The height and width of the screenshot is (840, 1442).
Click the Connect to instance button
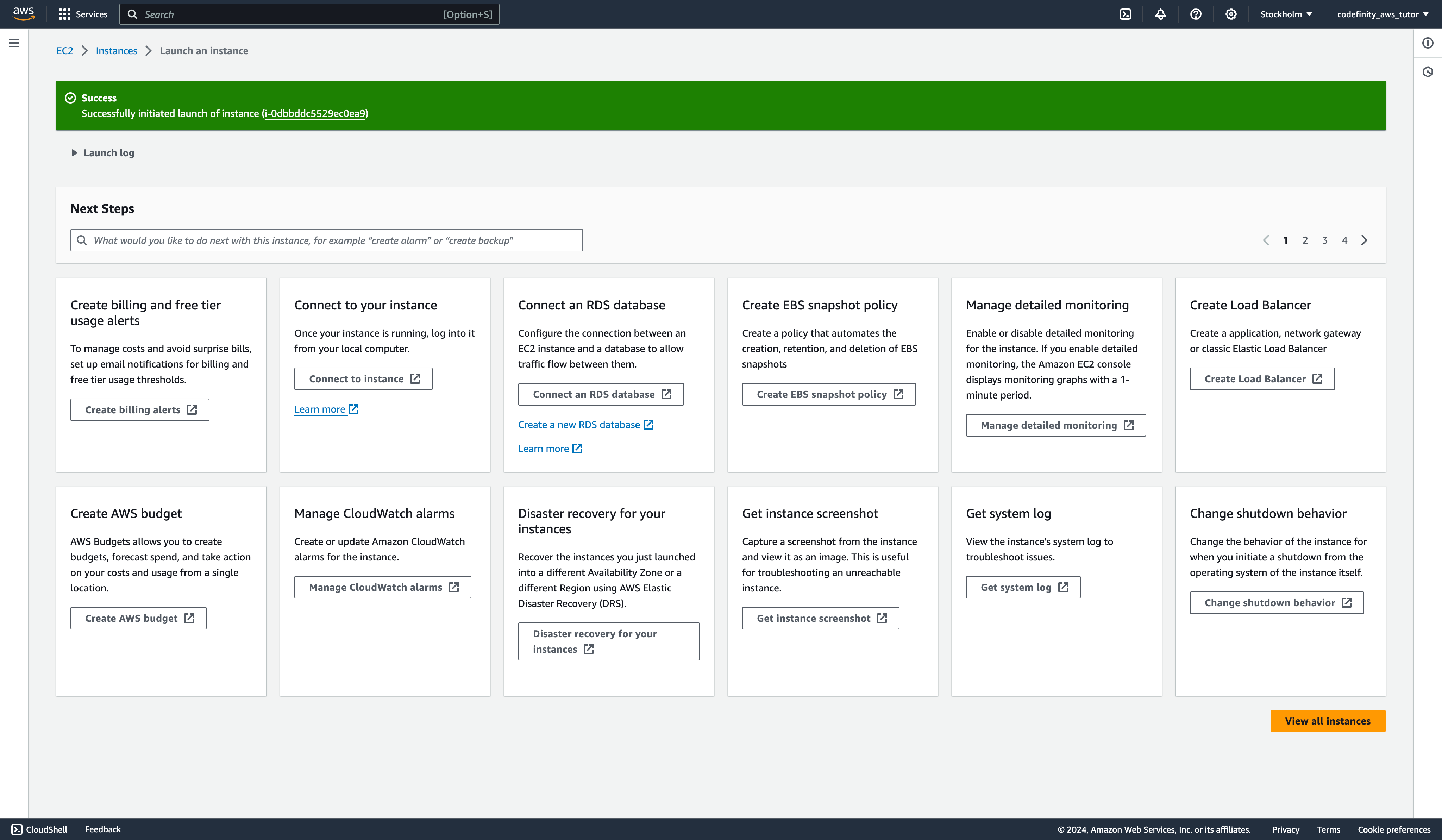363,379
